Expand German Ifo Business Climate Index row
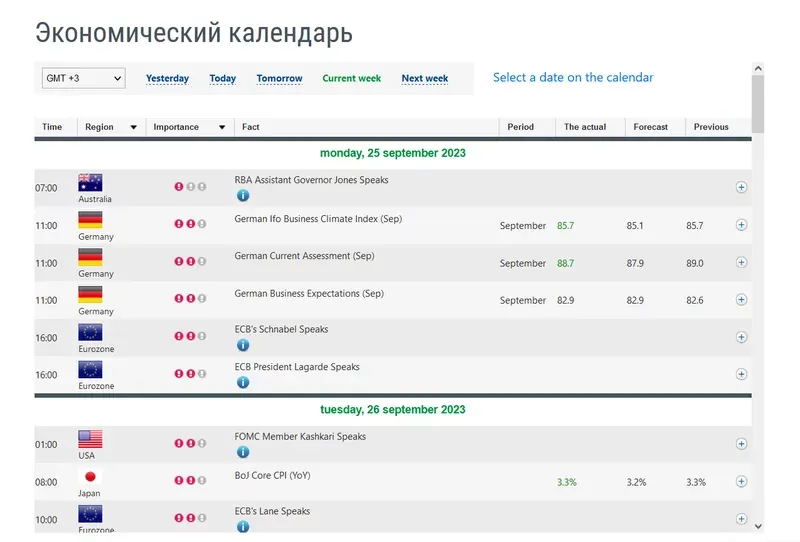Screen dimensions: 800x542 click(x=741, y=225)
